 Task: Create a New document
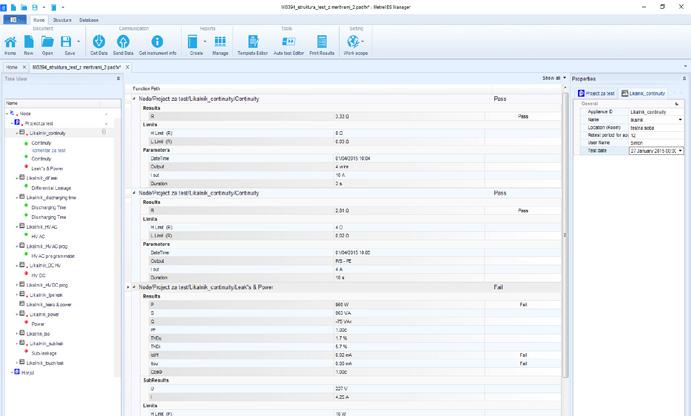coord(29,42)
